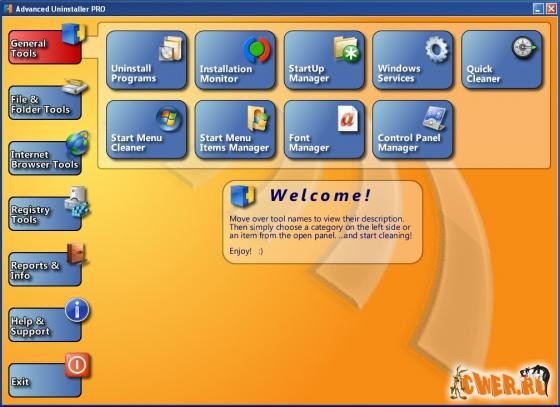560x407 pixels.
Task: Click the Internet Browser Tools globe icon
Action: (78, 143)
